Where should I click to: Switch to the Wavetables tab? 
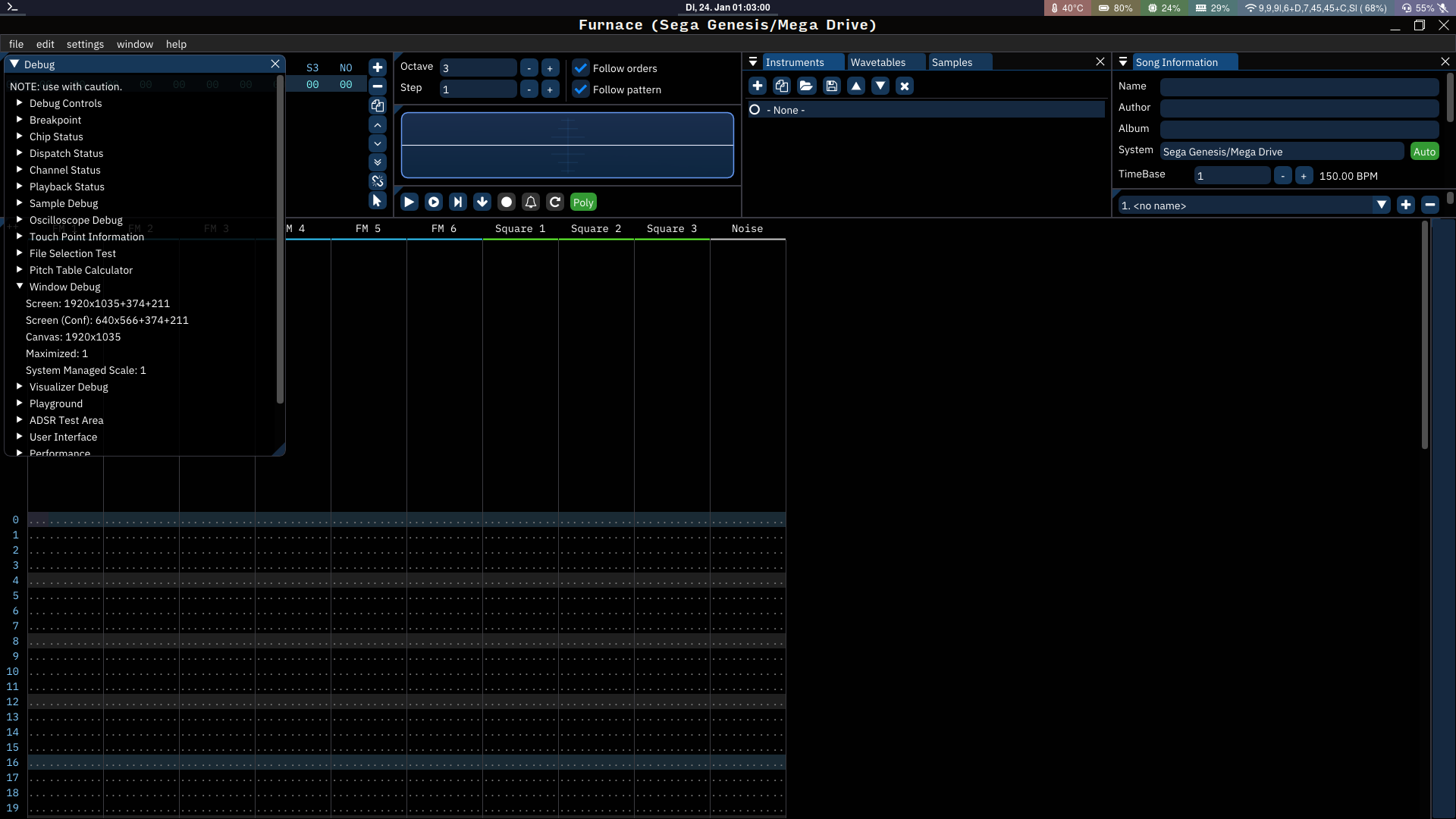click(x=878, y=62)
